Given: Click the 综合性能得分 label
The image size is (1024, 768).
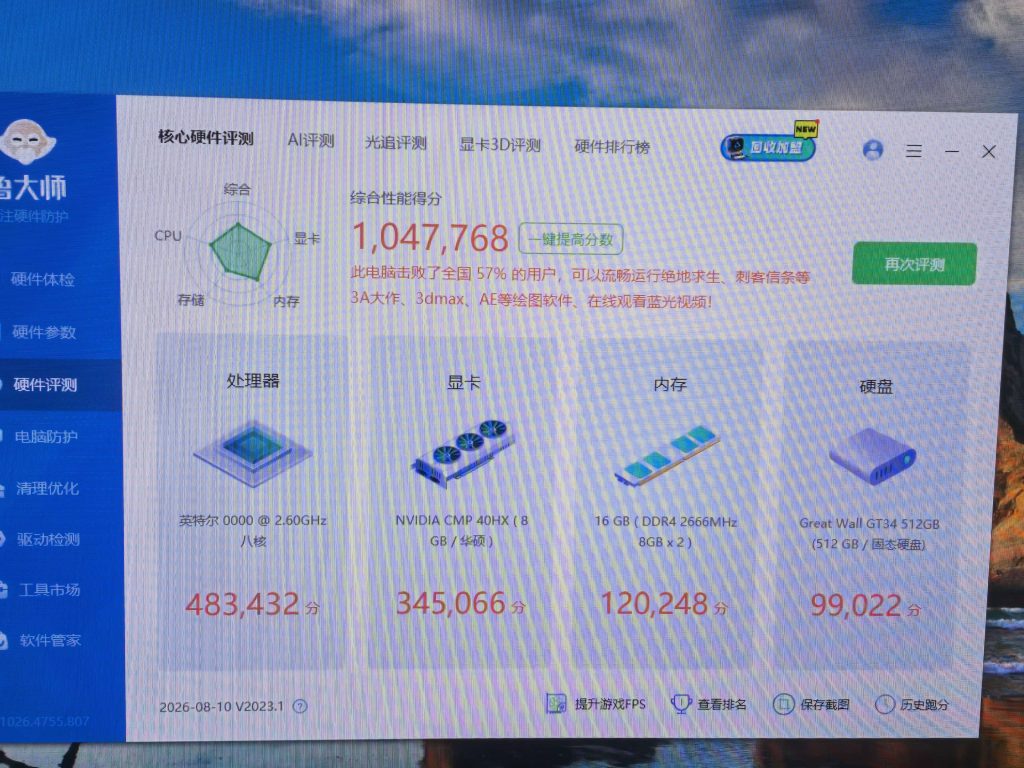Looking at the screenshot, I should point(396,198).
